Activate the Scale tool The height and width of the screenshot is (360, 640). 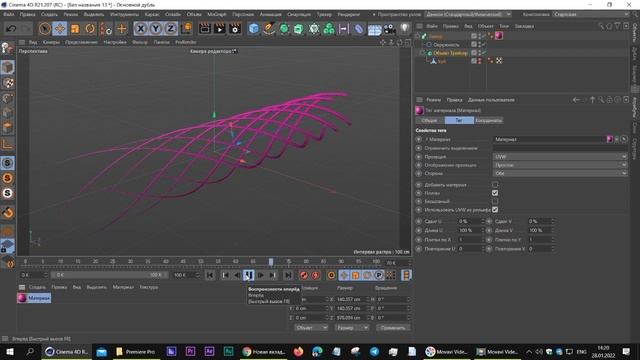click(x=75, y=29)
